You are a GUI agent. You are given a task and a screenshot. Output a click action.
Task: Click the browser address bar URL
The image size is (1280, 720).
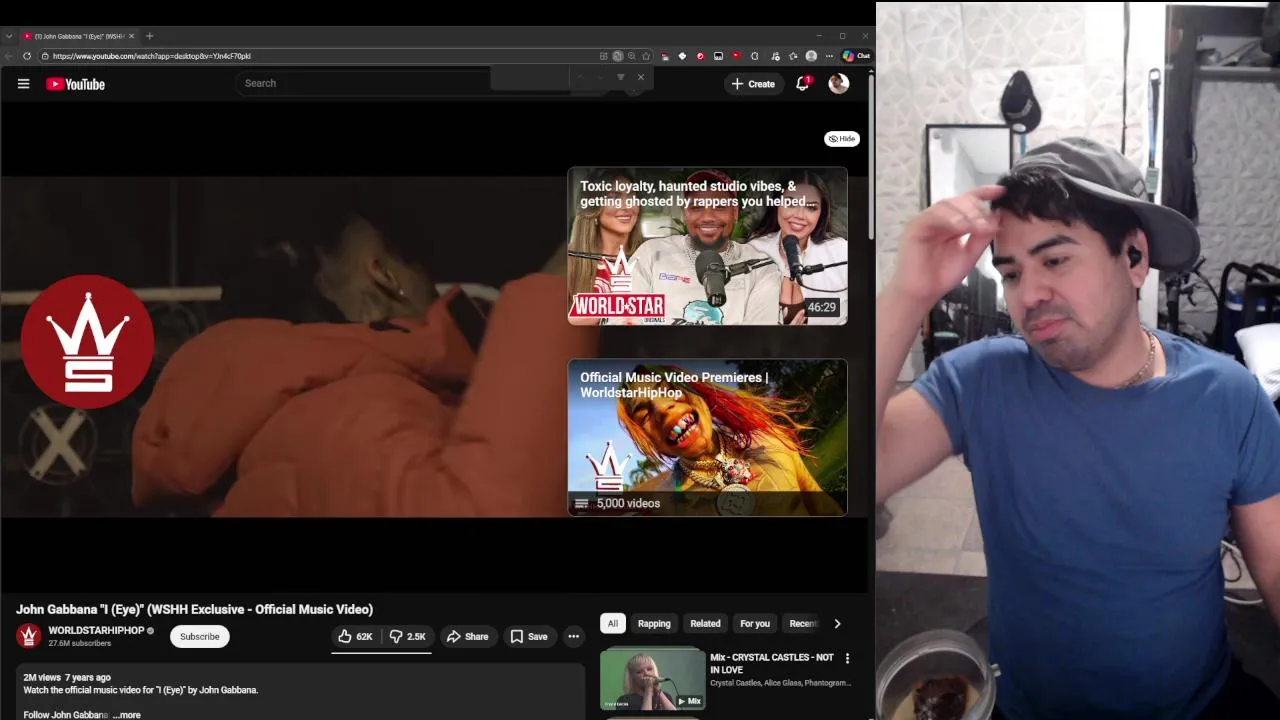[x=152, y=56]
